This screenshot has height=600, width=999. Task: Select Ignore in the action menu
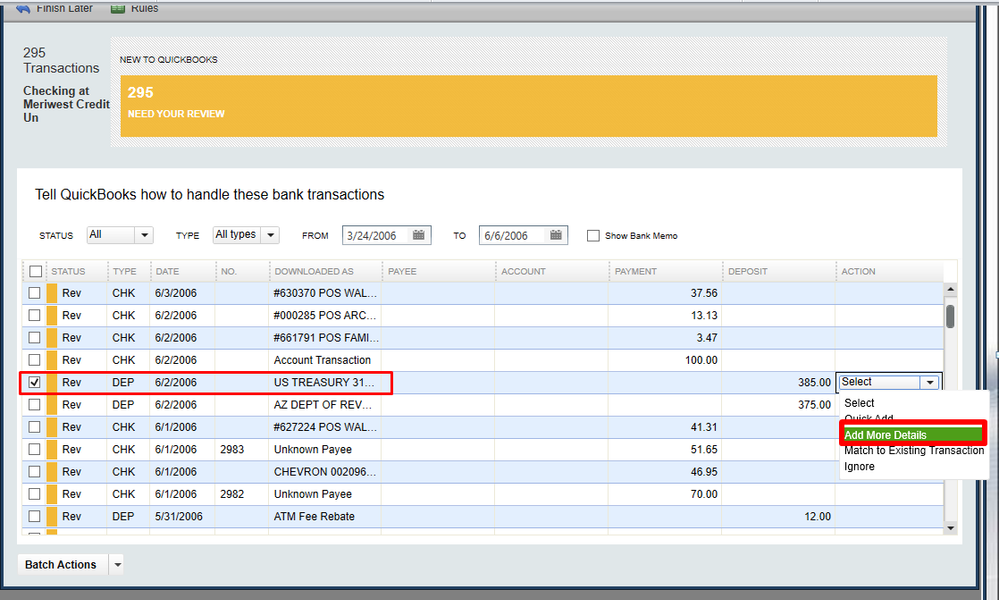[859, 466]
